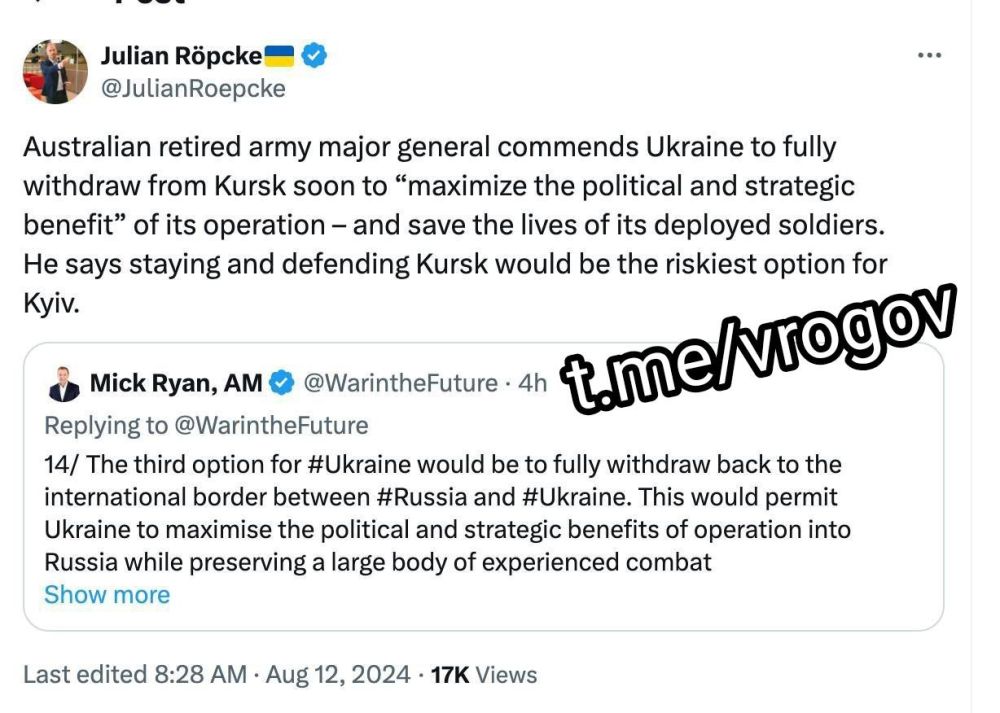The width and height of the screenshot is (1000, 713).
Task: Expand the quoted tweet via Show more
Action: (x=107, y=594)
